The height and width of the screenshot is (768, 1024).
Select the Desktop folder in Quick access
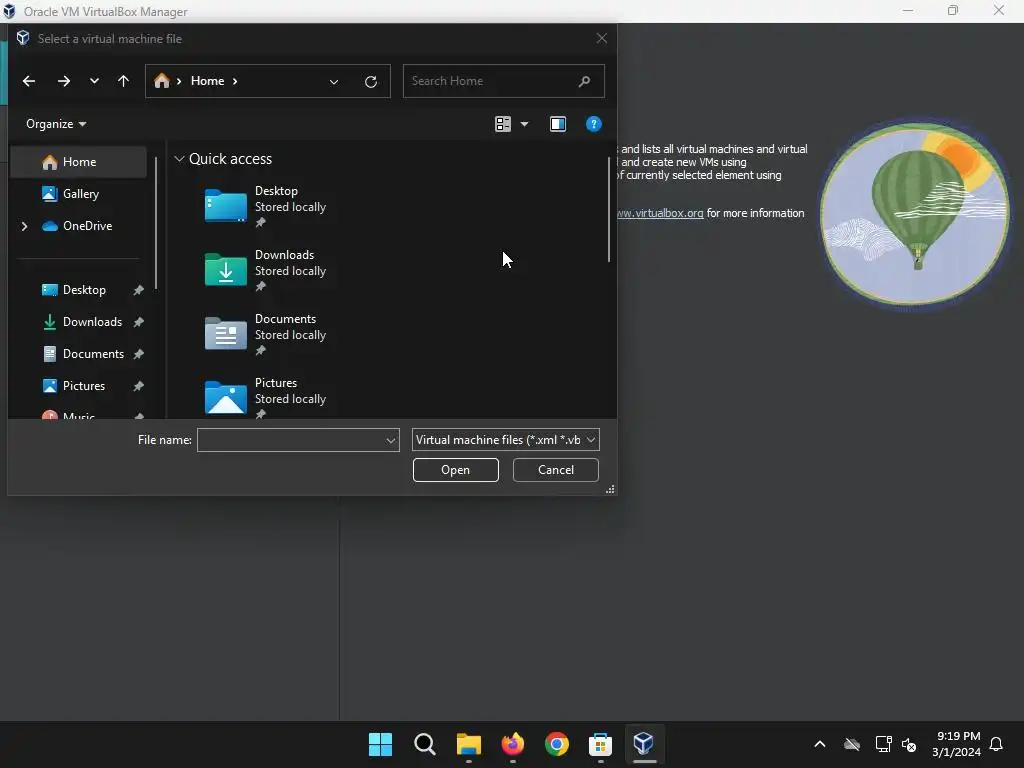click(266, 206)
